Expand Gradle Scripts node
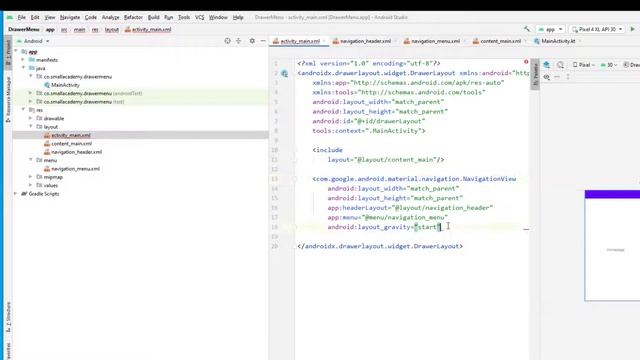Screen dimensions: 640x360 coord(16,193)
